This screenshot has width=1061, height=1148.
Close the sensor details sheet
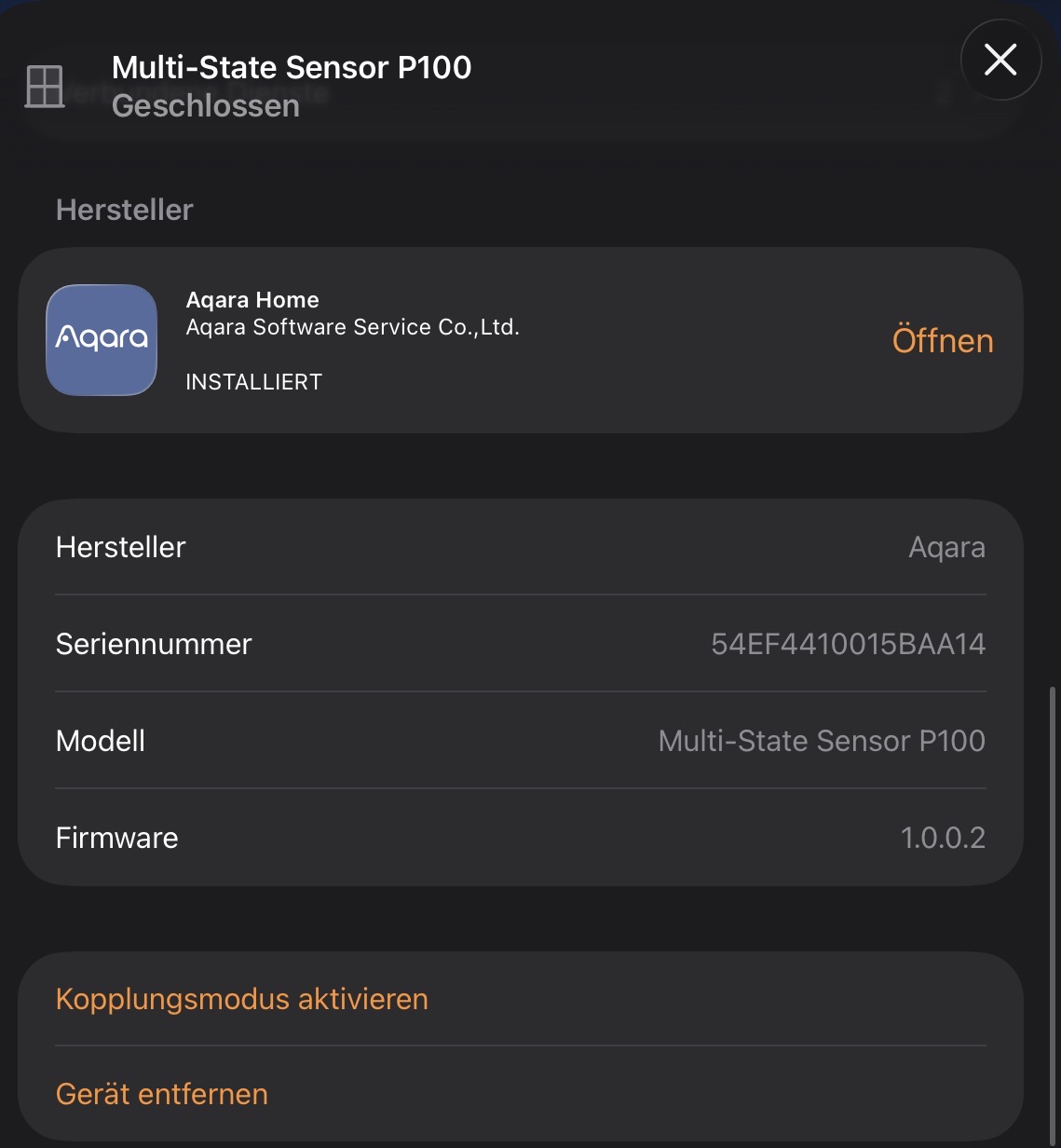coord(1000,61)
